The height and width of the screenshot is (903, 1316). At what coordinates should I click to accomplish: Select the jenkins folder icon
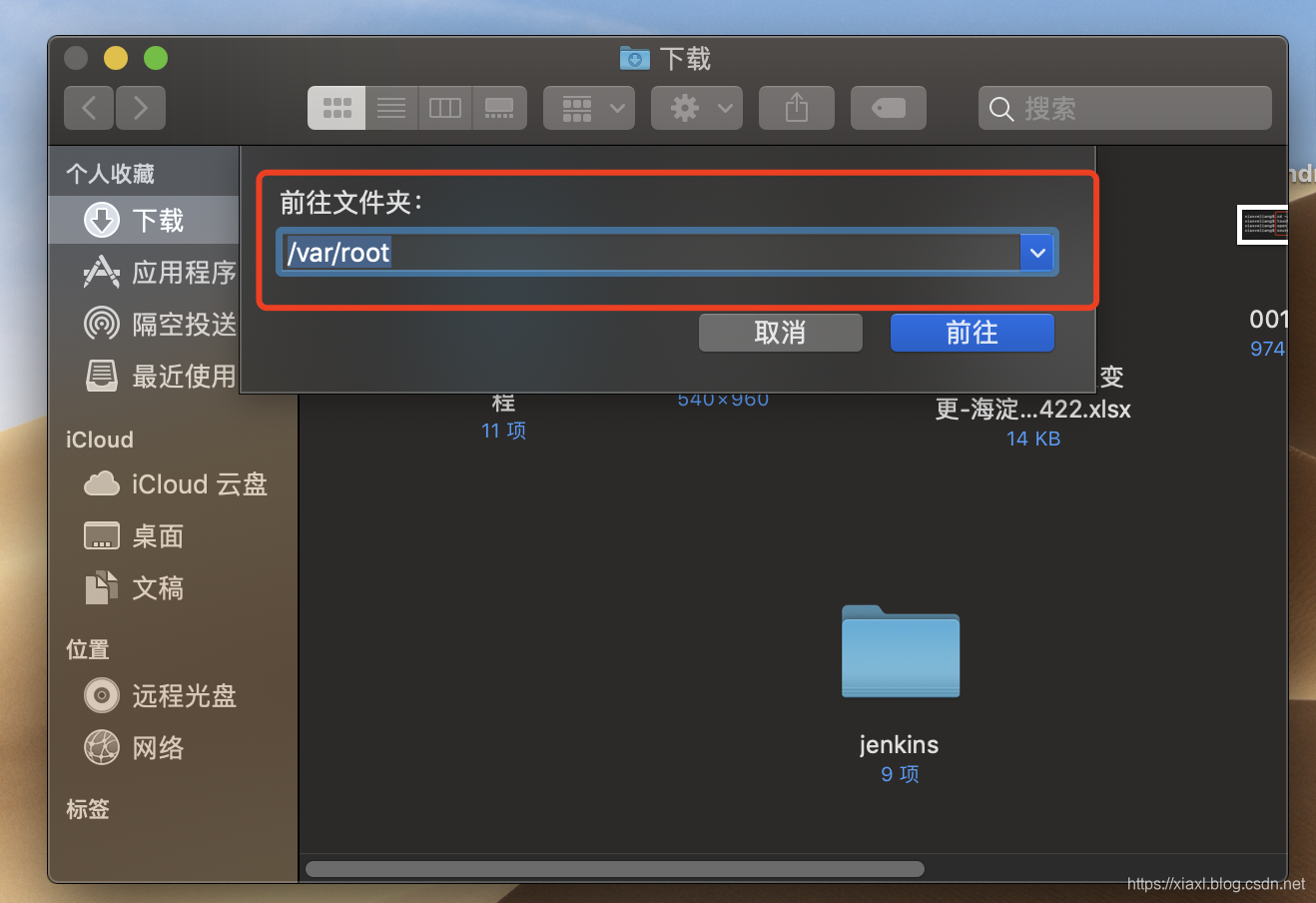point(901,651)
